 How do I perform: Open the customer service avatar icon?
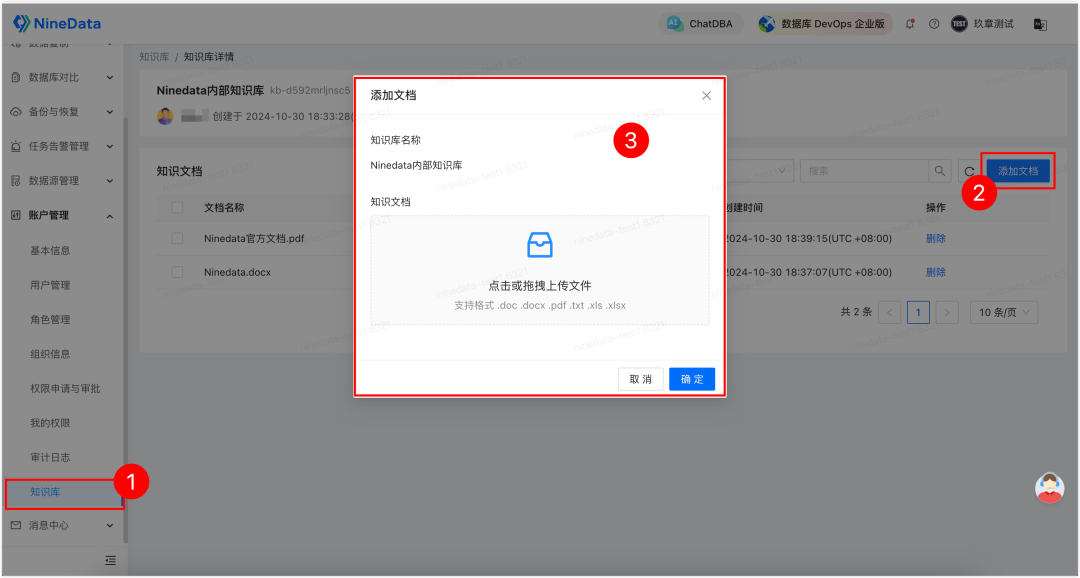(x=1049, y=488)
